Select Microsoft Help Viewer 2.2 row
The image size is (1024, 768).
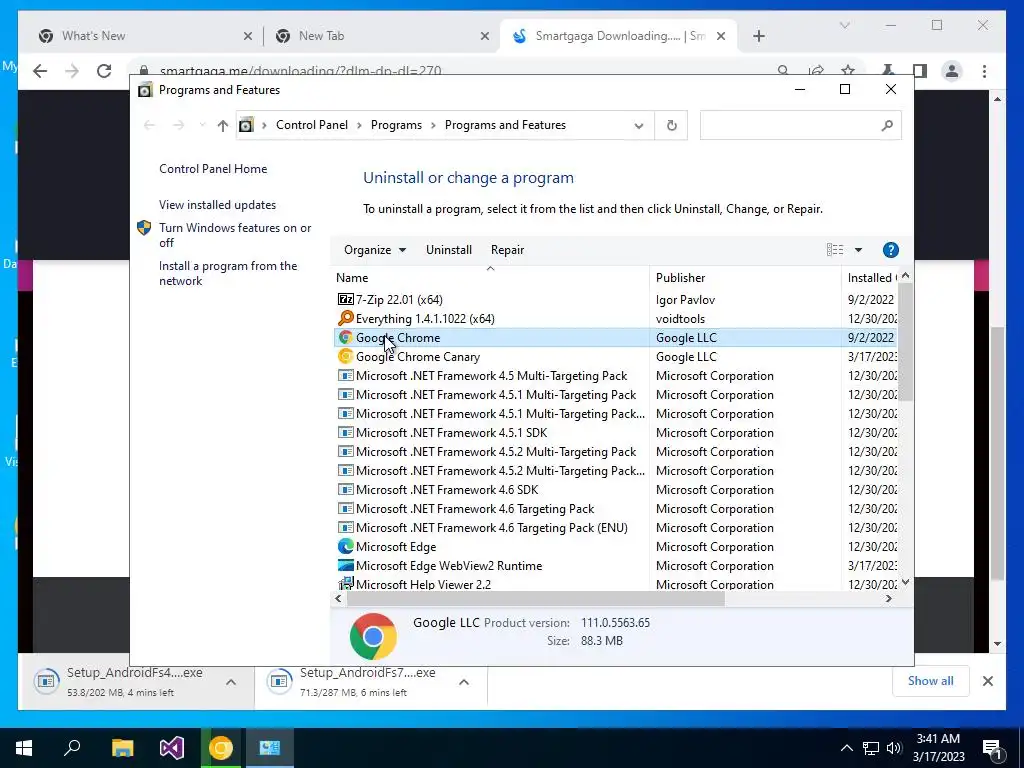(615, 584)
